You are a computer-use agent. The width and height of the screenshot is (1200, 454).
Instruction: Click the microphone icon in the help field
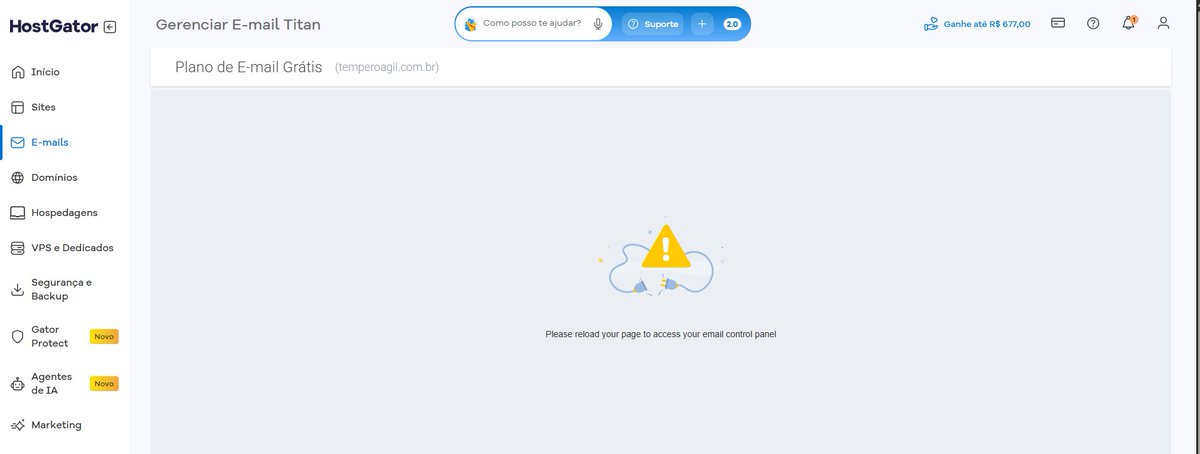(598, 24)
